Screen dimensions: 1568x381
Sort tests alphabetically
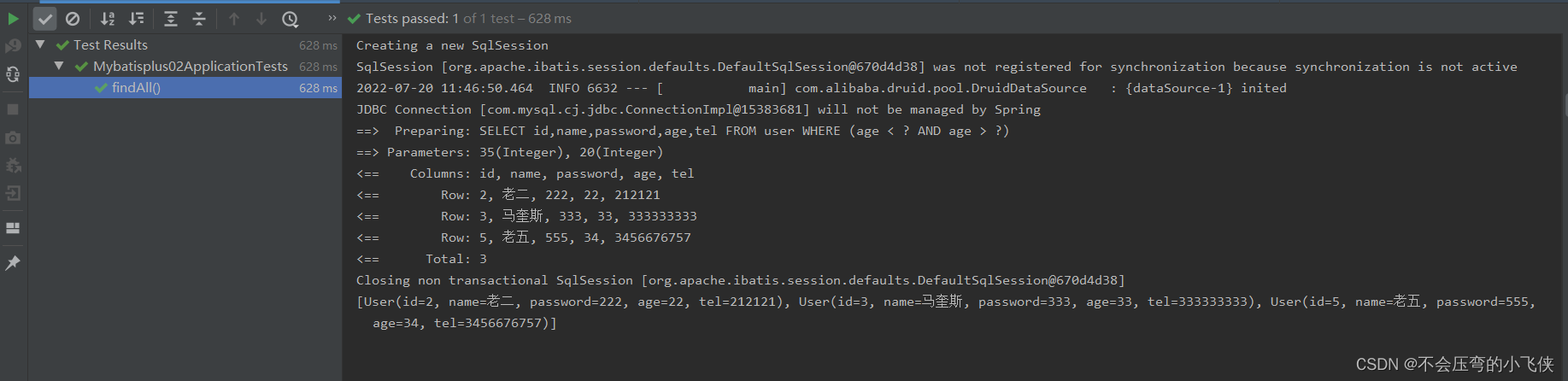108,18
